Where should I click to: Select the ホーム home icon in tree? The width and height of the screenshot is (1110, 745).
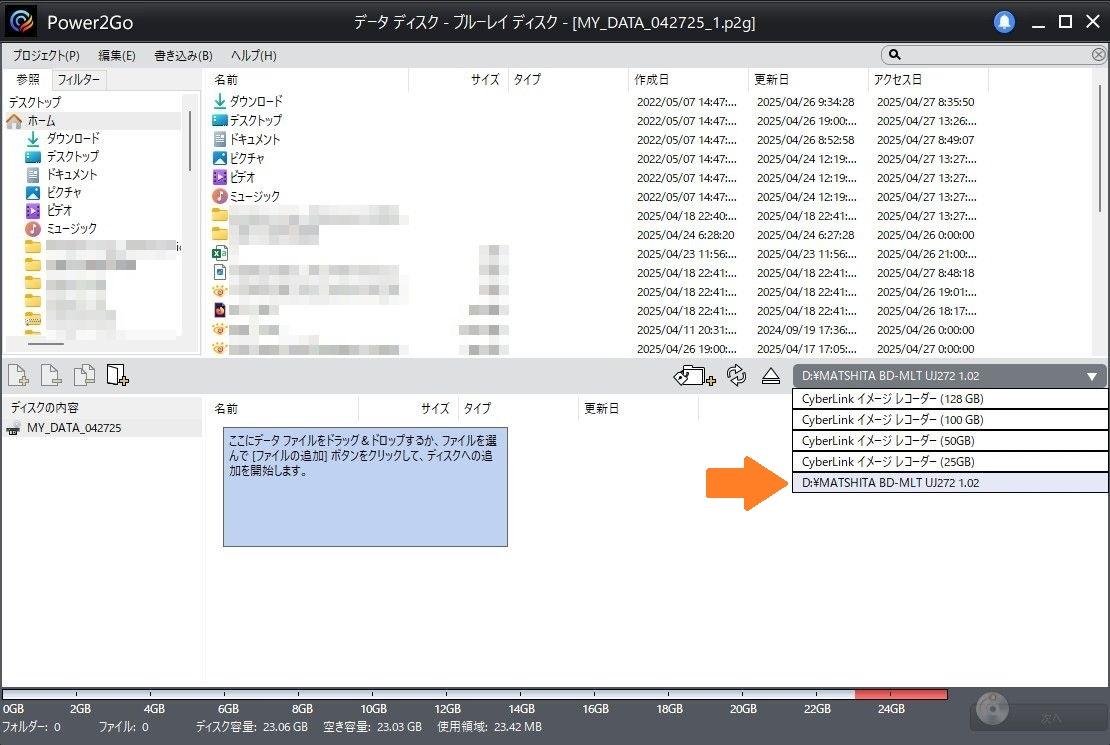[x=14, y=121]
